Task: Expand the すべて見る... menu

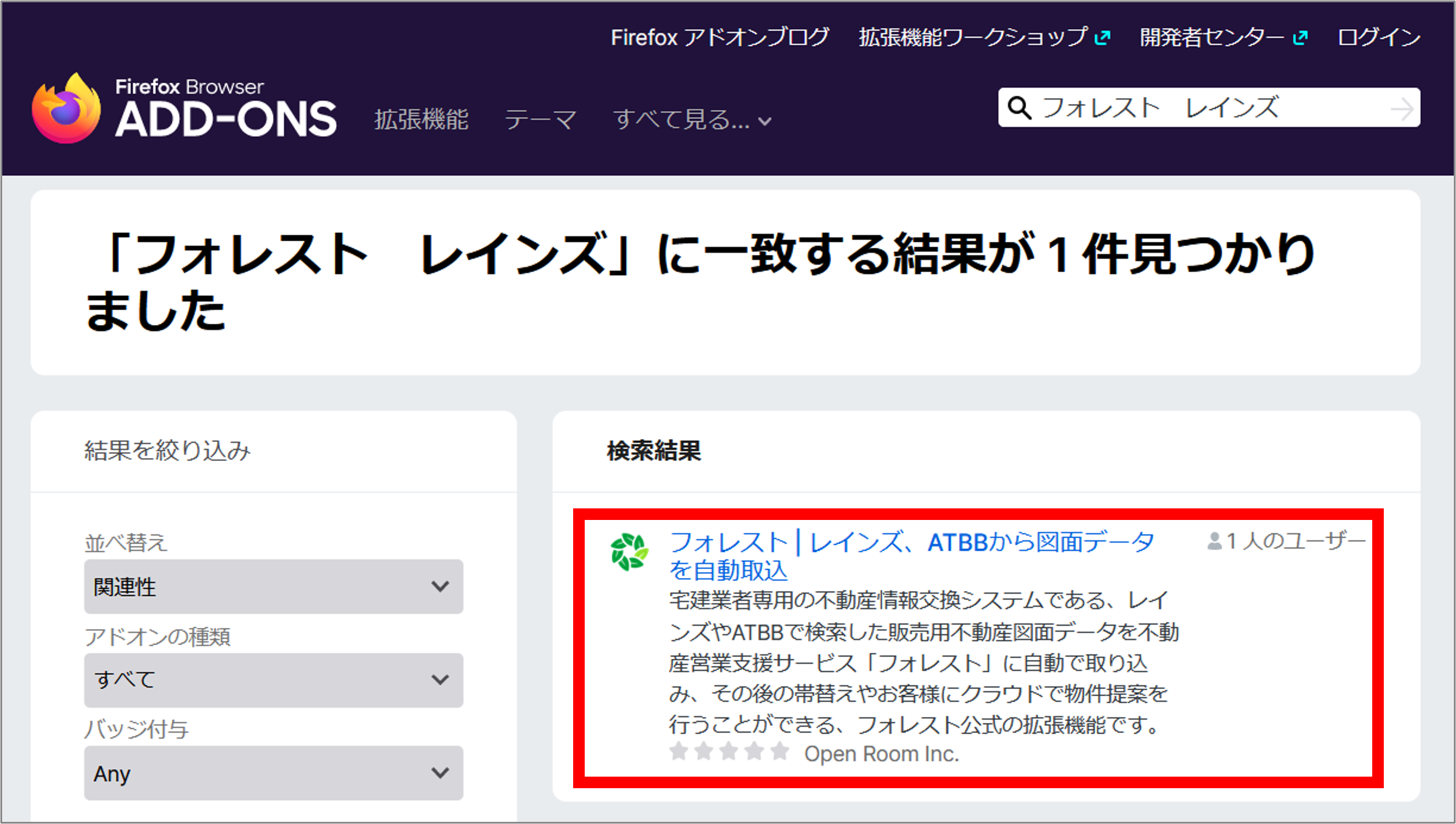Action: (692, 120)
